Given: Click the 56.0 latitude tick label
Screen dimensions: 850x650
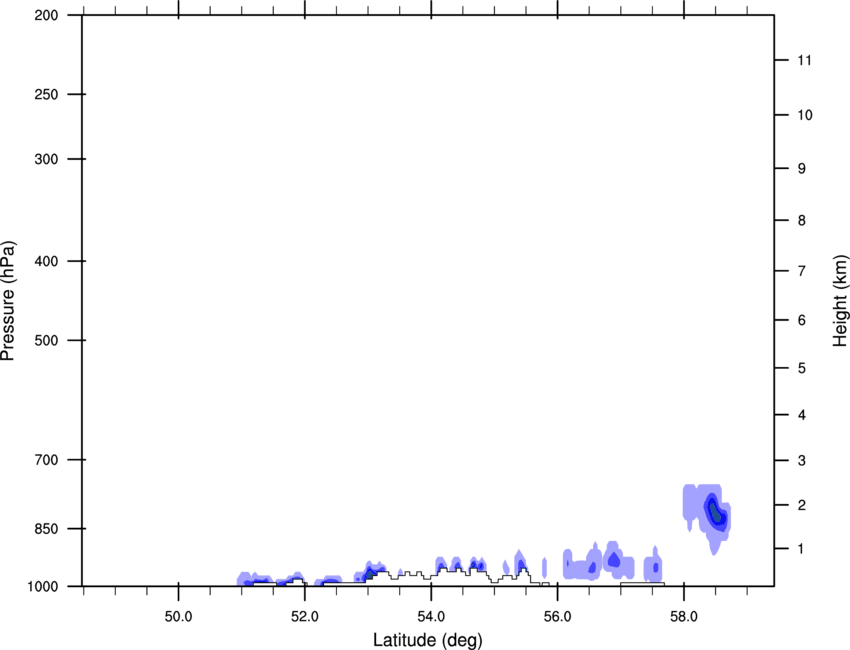Looking at the screenshot, I should (558, 617).
